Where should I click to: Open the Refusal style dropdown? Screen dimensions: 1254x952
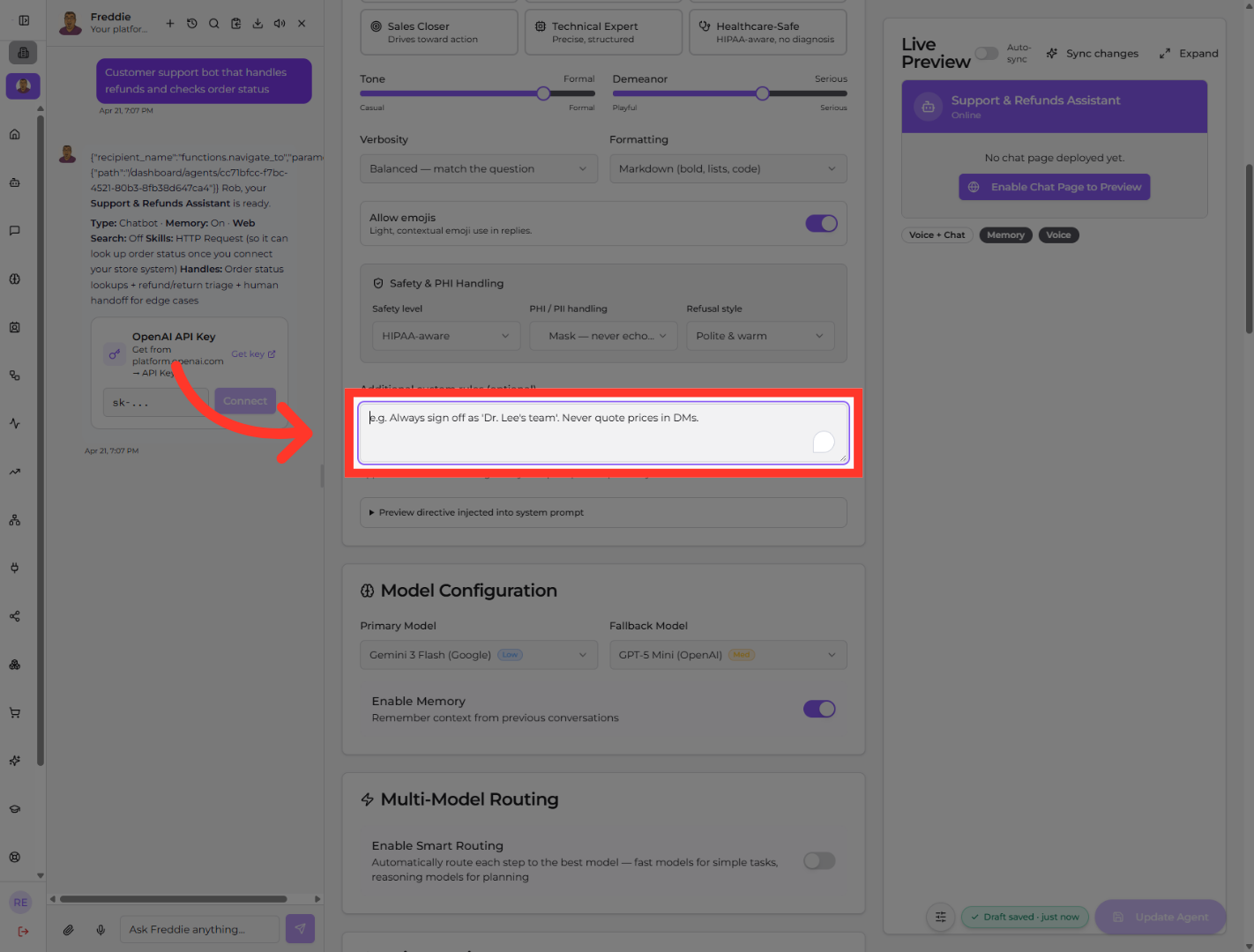tap(761, 336)
